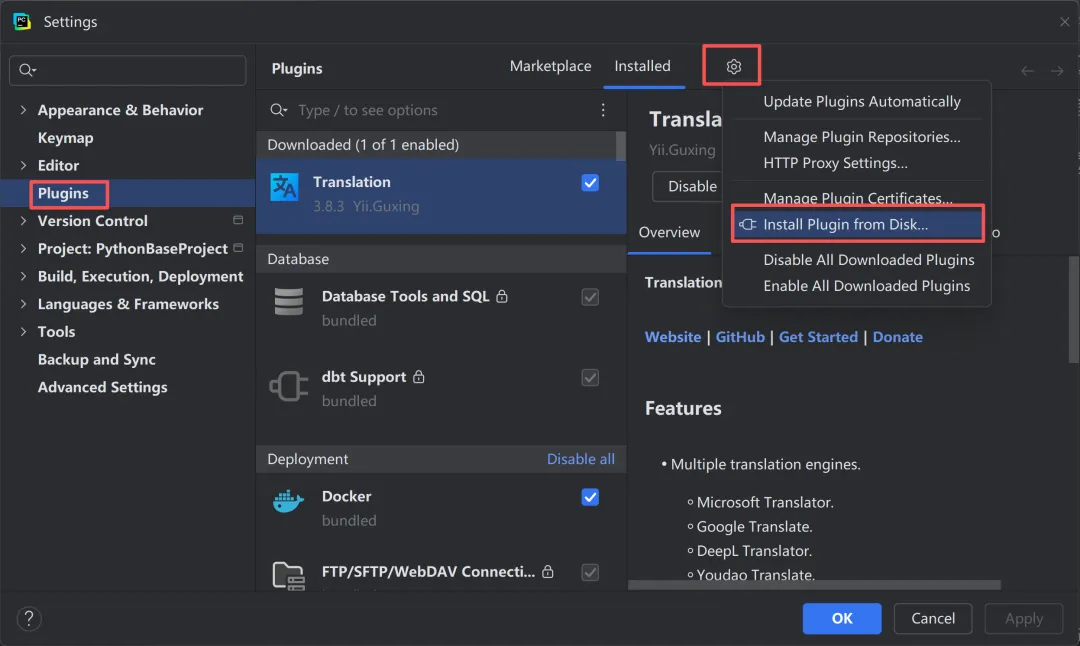Image resolution: width=1080 pixels, height=646 pixels.
Task: Open help with the question mark icon
Action: click(29, 618)
